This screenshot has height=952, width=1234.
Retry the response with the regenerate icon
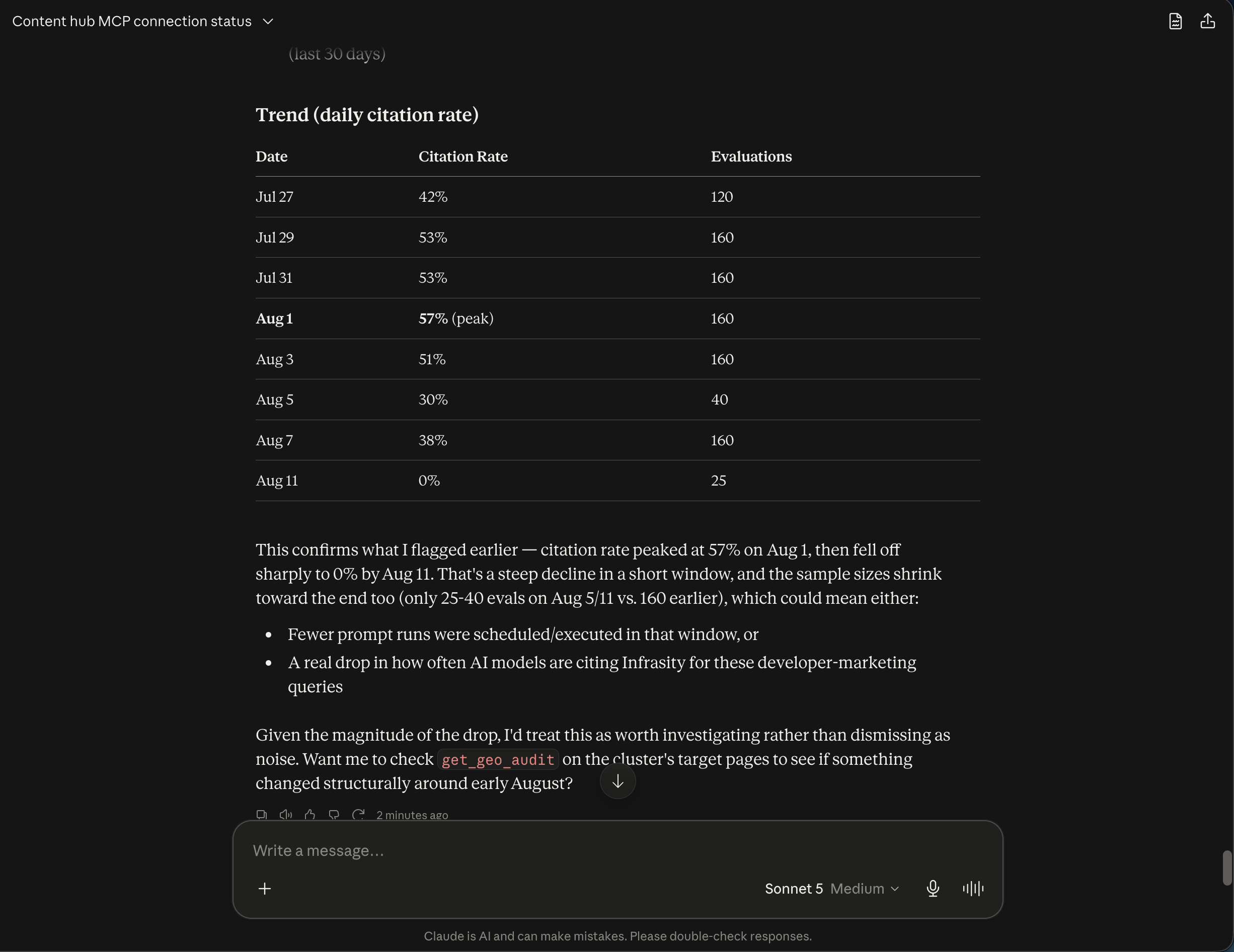(358, 815)
